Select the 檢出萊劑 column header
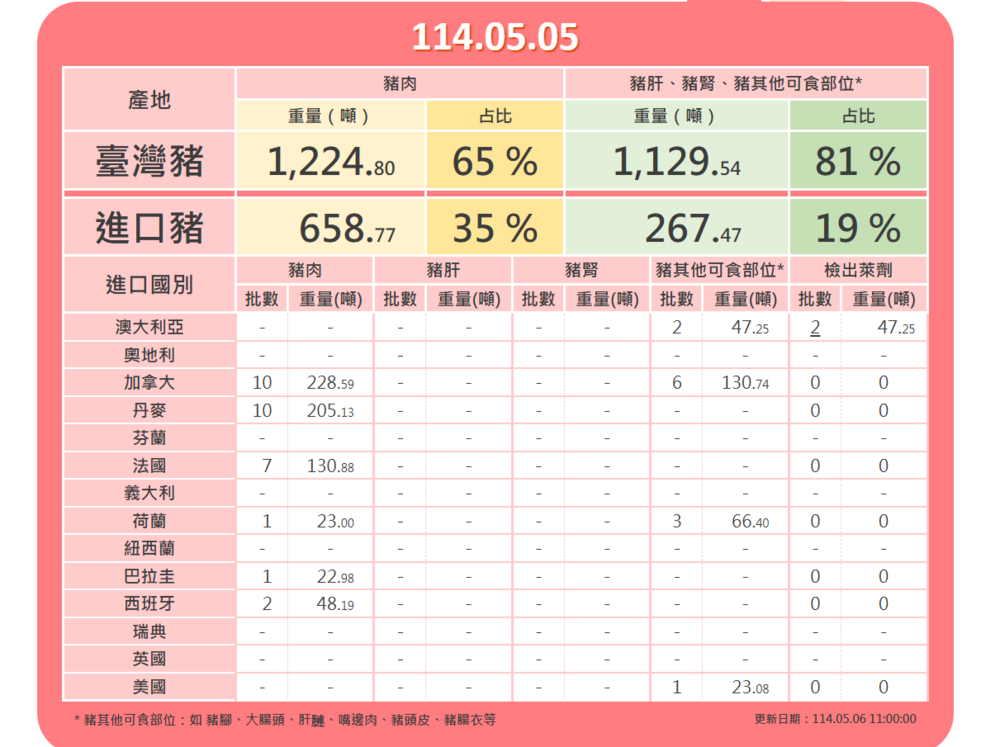The image size is (1000, 747). coord(860,269)
